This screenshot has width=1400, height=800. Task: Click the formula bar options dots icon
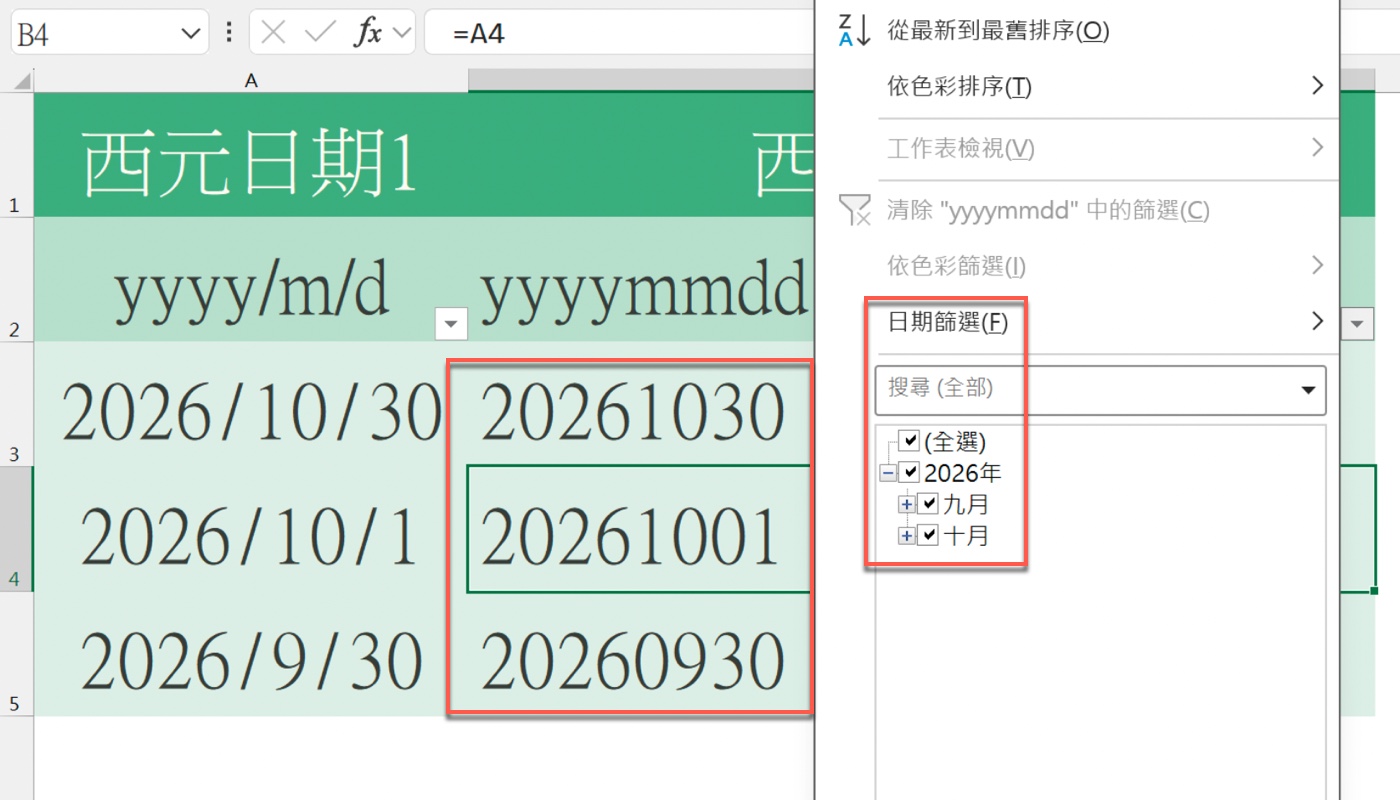click(229, 33)
